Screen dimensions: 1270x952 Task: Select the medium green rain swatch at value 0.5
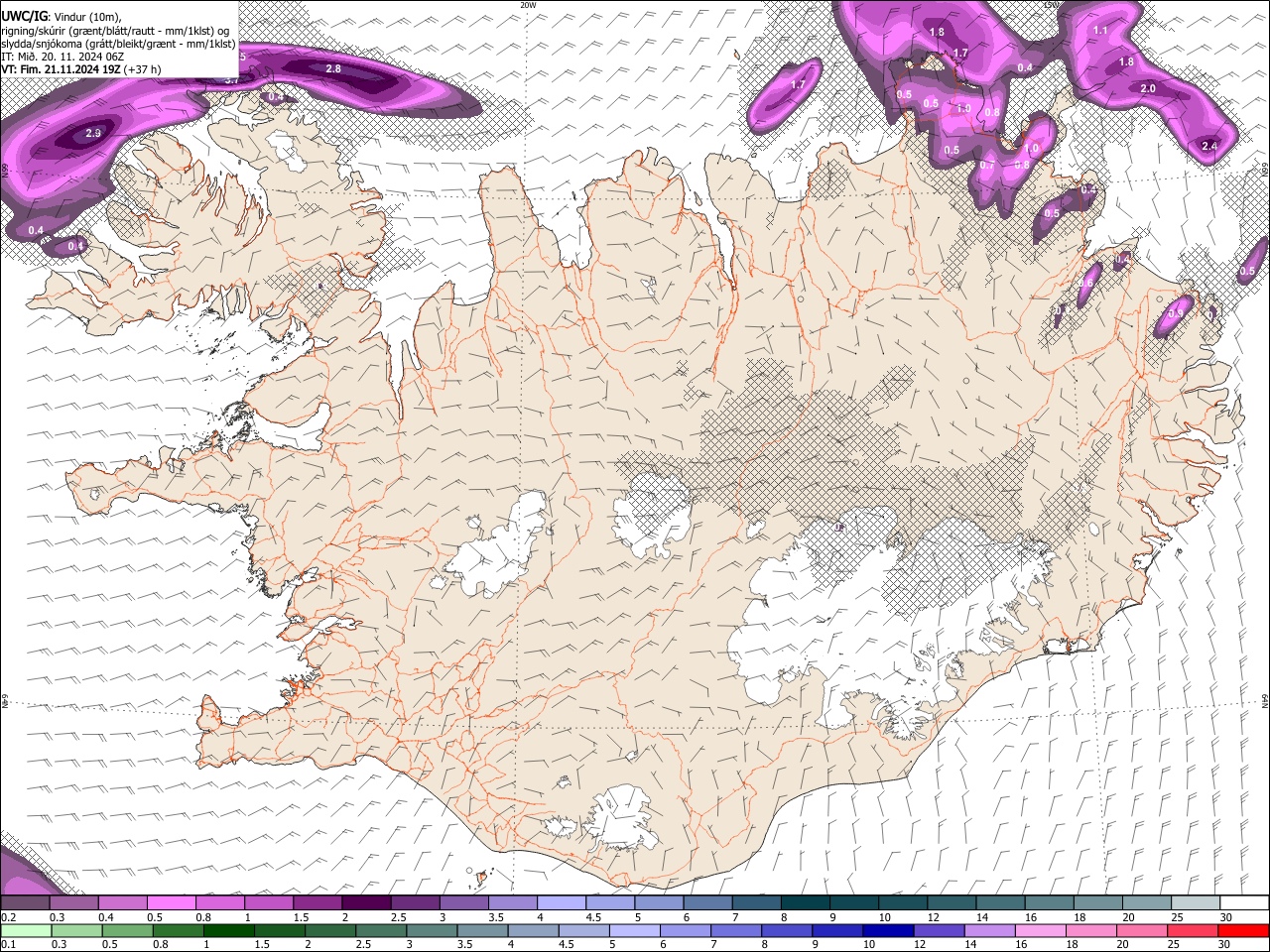point(127,930)
